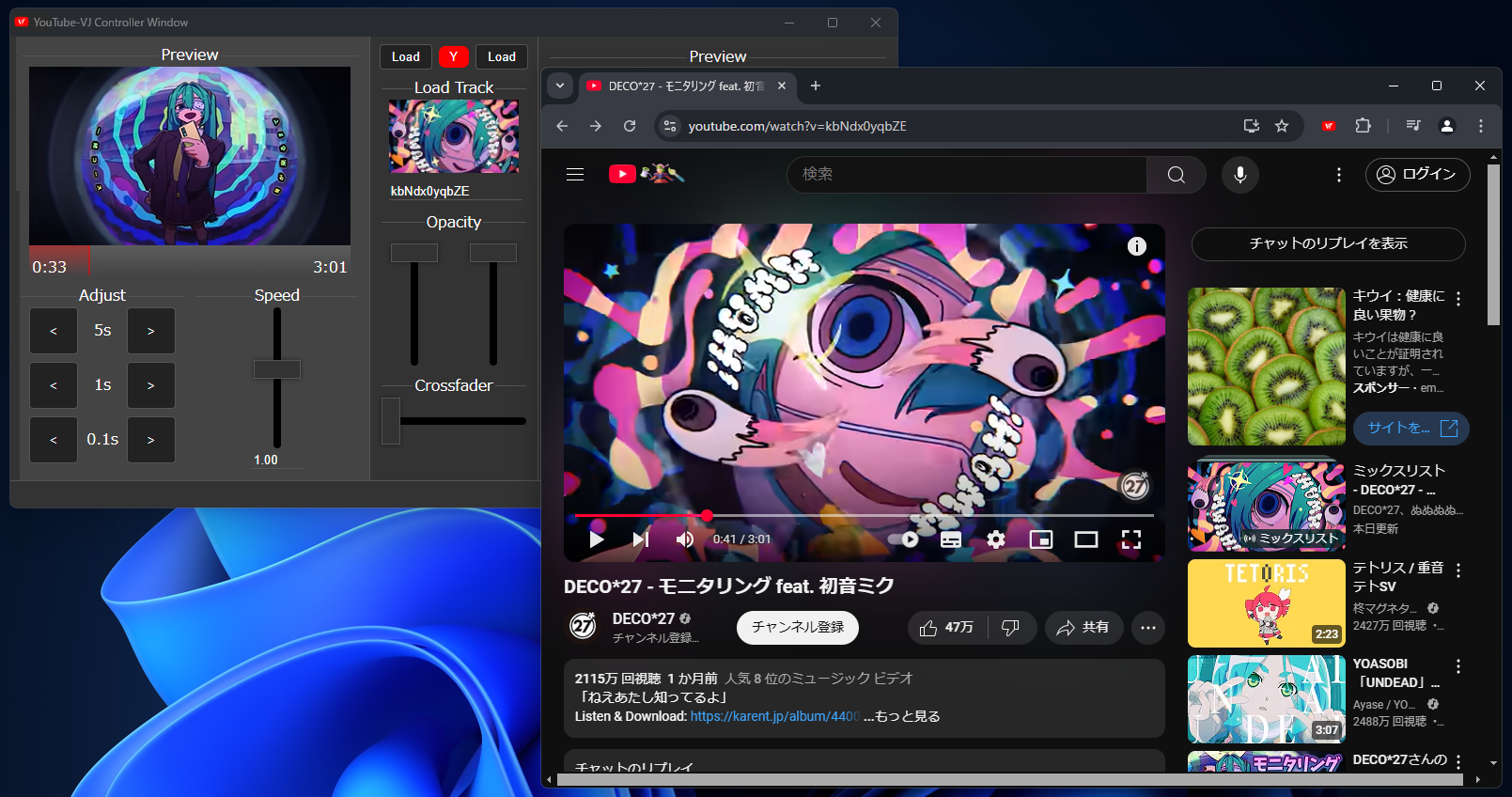The width and height of the screenshot is (1512, 797).
Task: Step forward 1s in Adjust panel
Action: click(x=151, y=385)
